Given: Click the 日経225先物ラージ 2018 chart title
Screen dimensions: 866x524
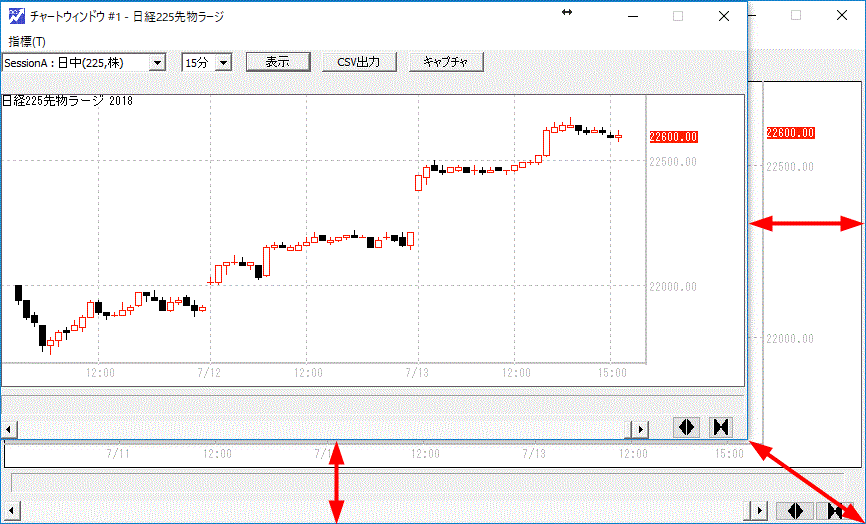Looking at the screenshot, I should 67,100.
